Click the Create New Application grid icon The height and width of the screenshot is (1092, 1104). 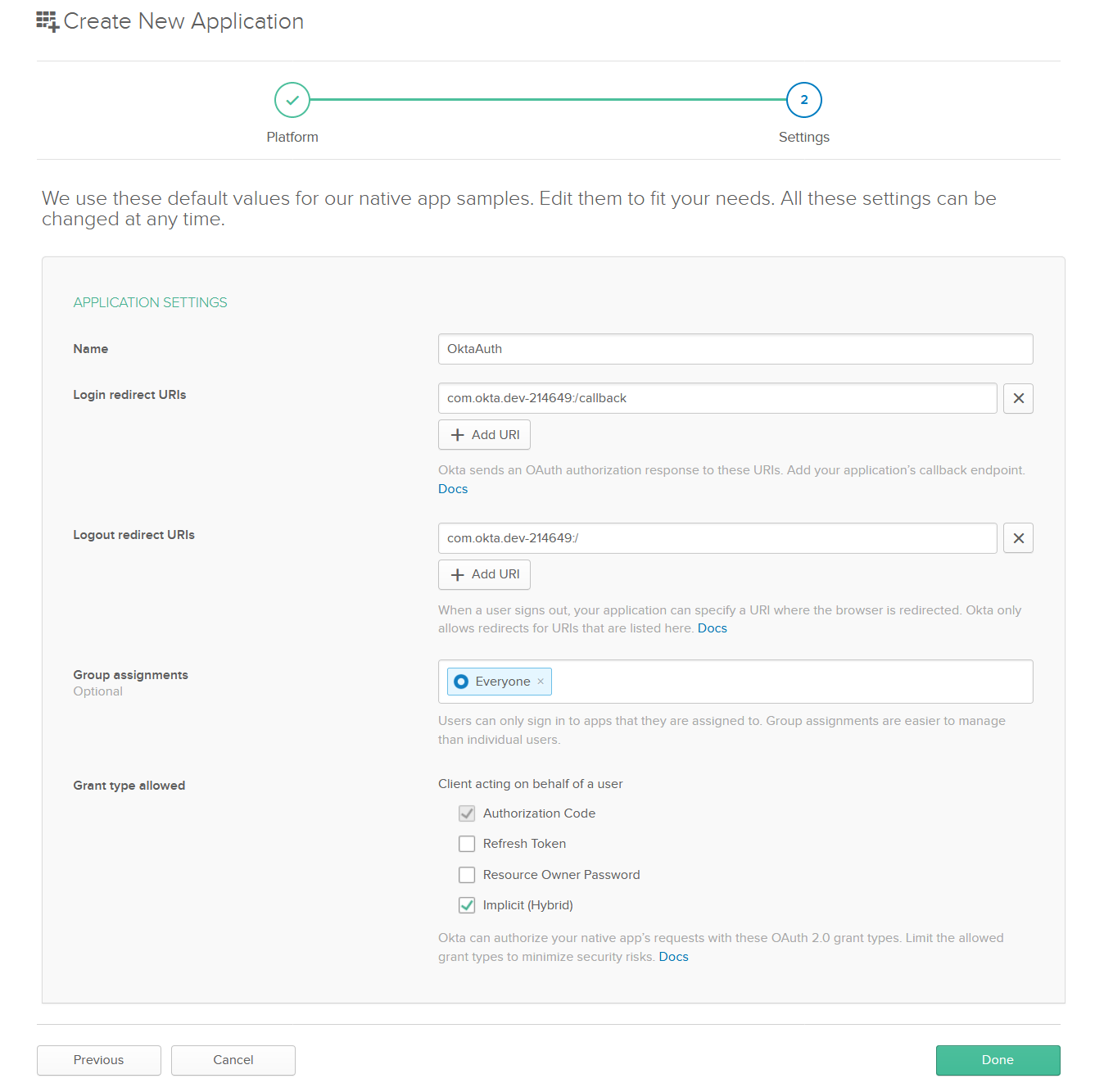pyautogui.click(x=48, y=21)
